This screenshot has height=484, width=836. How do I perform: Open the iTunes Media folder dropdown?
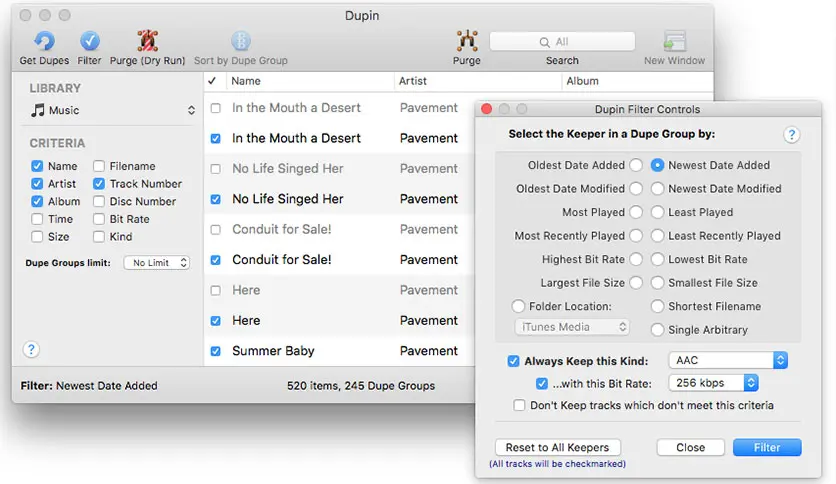572,327
